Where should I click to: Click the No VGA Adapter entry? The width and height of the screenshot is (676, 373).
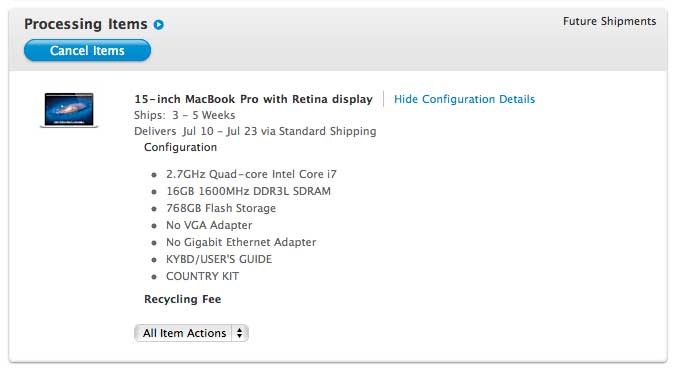[x=209, y=225]
